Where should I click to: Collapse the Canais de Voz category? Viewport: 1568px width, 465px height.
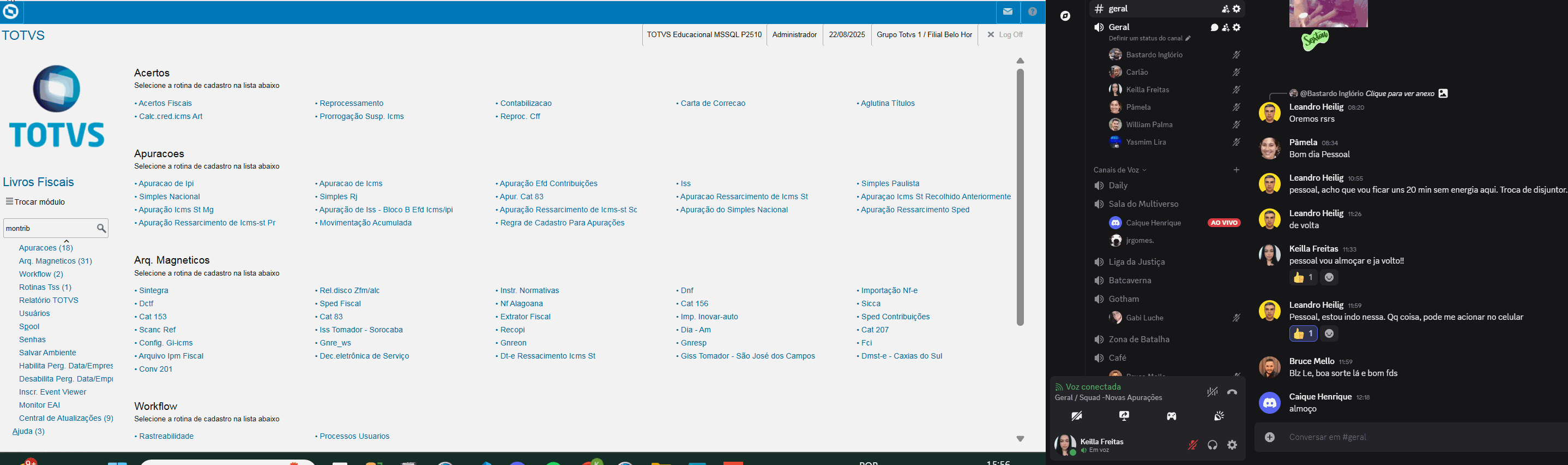coord(1119,170)
